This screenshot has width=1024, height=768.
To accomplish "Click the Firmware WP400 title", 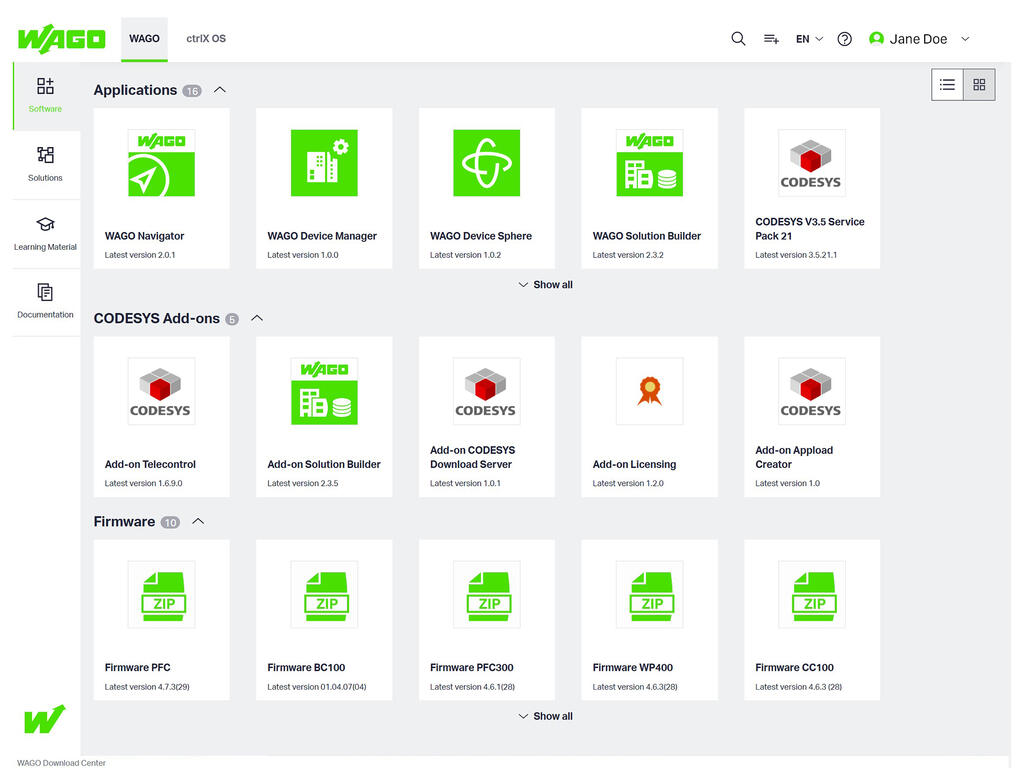I will pos(633,668).
